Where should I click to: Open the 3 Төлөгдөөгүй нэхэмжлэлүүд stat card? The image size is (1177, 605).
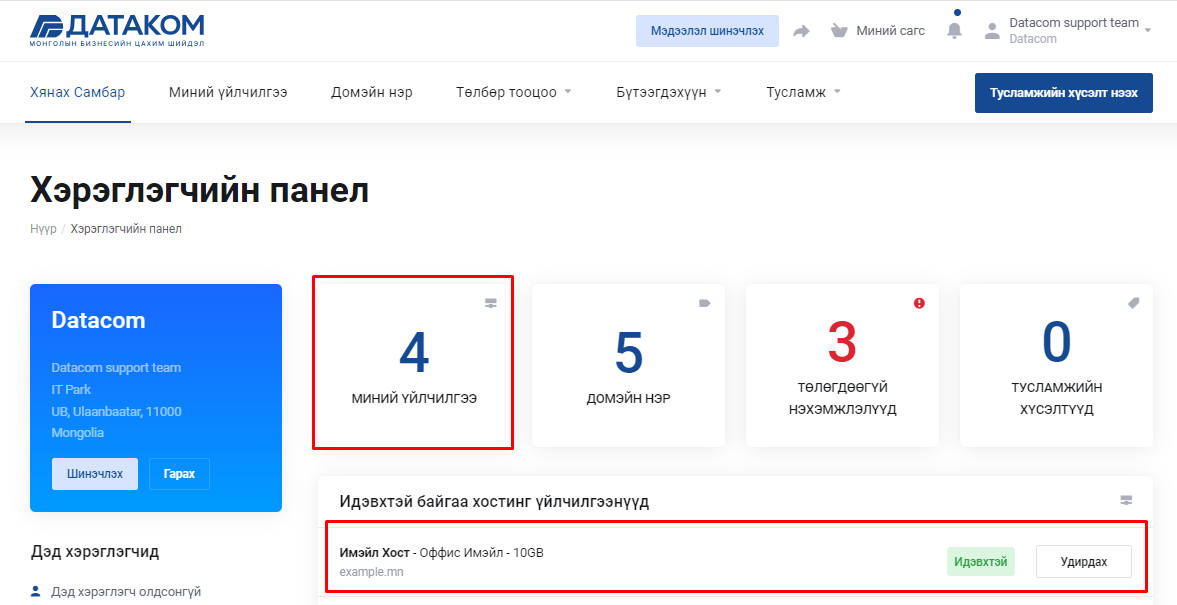pos(842,366)
